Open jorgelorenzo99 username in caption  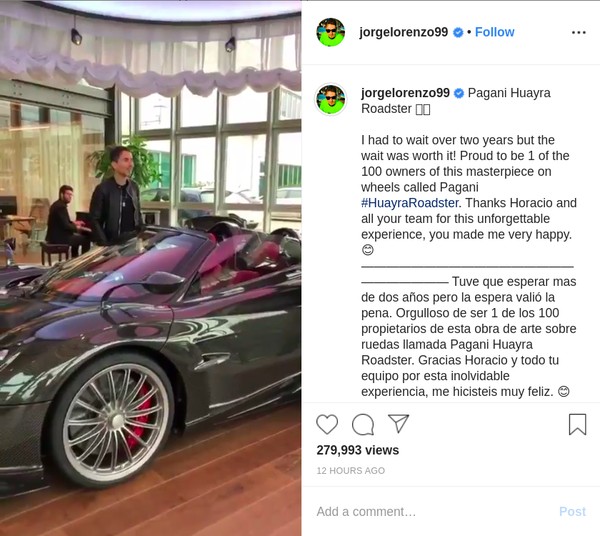tap(405, 93)
